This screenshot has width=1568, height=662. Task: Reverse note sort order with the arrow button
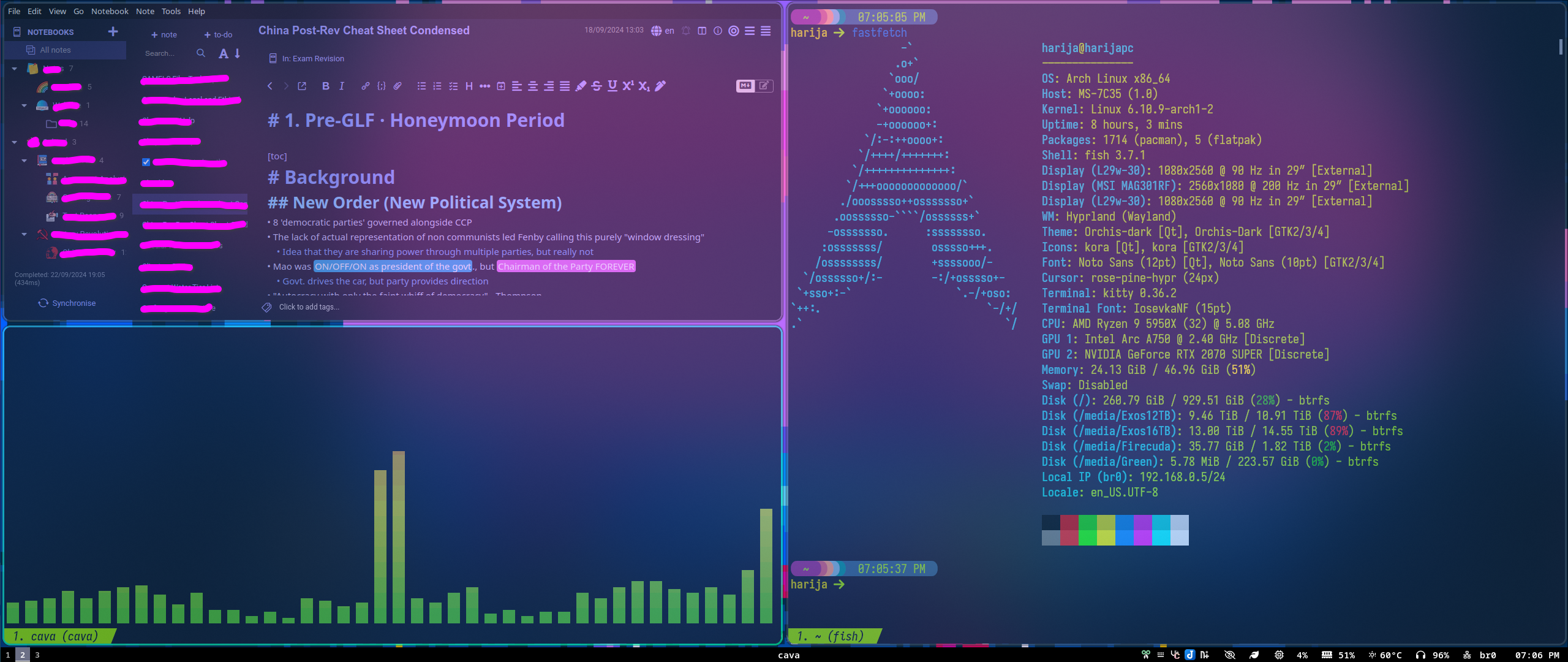[238, 53]
